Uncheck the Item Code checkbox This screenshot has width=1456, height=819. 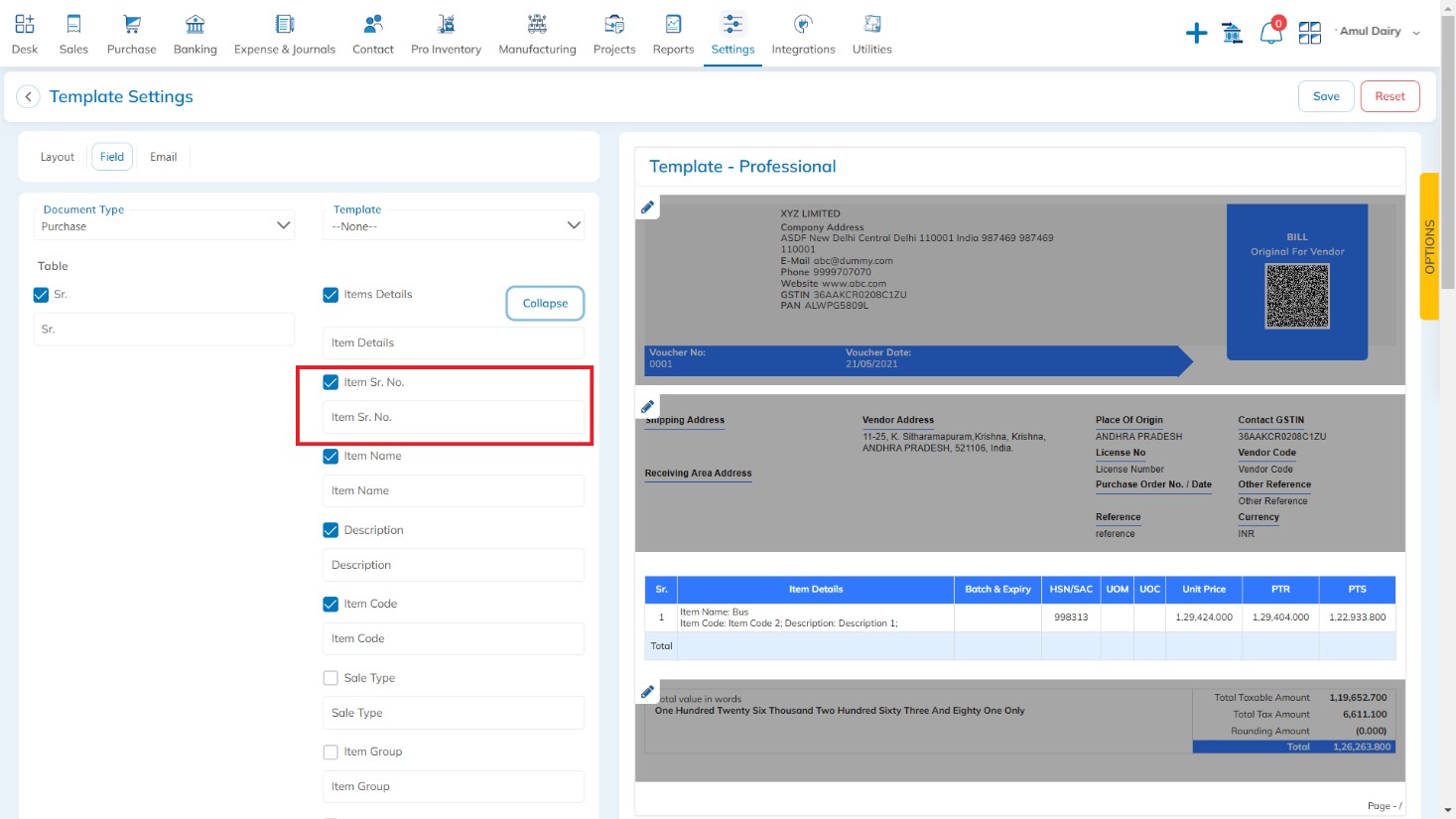tap(331, 604)
